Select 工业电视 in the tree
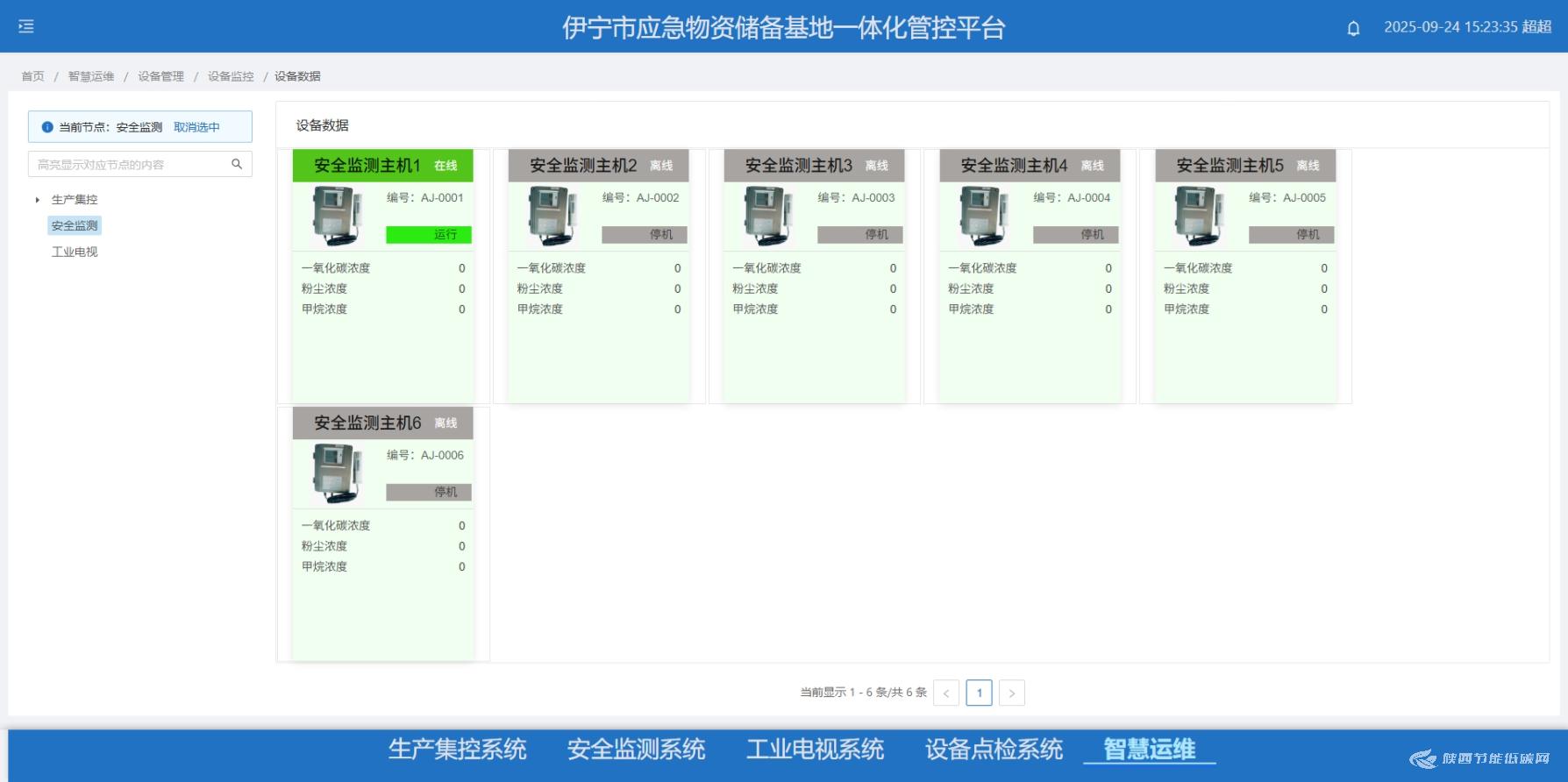This screenshot has height=782, width=1568. tap(75, 252)
